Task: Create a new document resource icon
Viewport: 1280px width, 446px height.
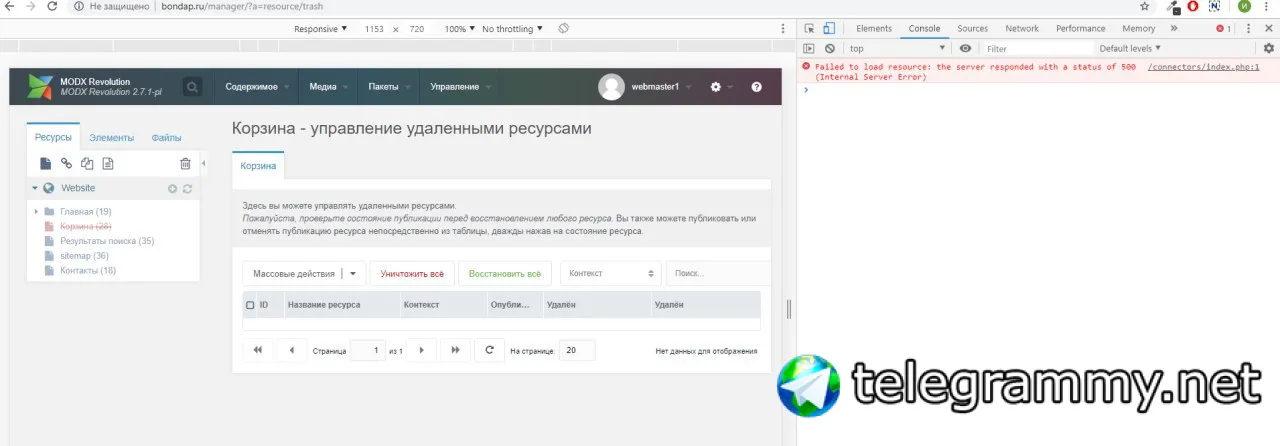Action: pos(45,163)
